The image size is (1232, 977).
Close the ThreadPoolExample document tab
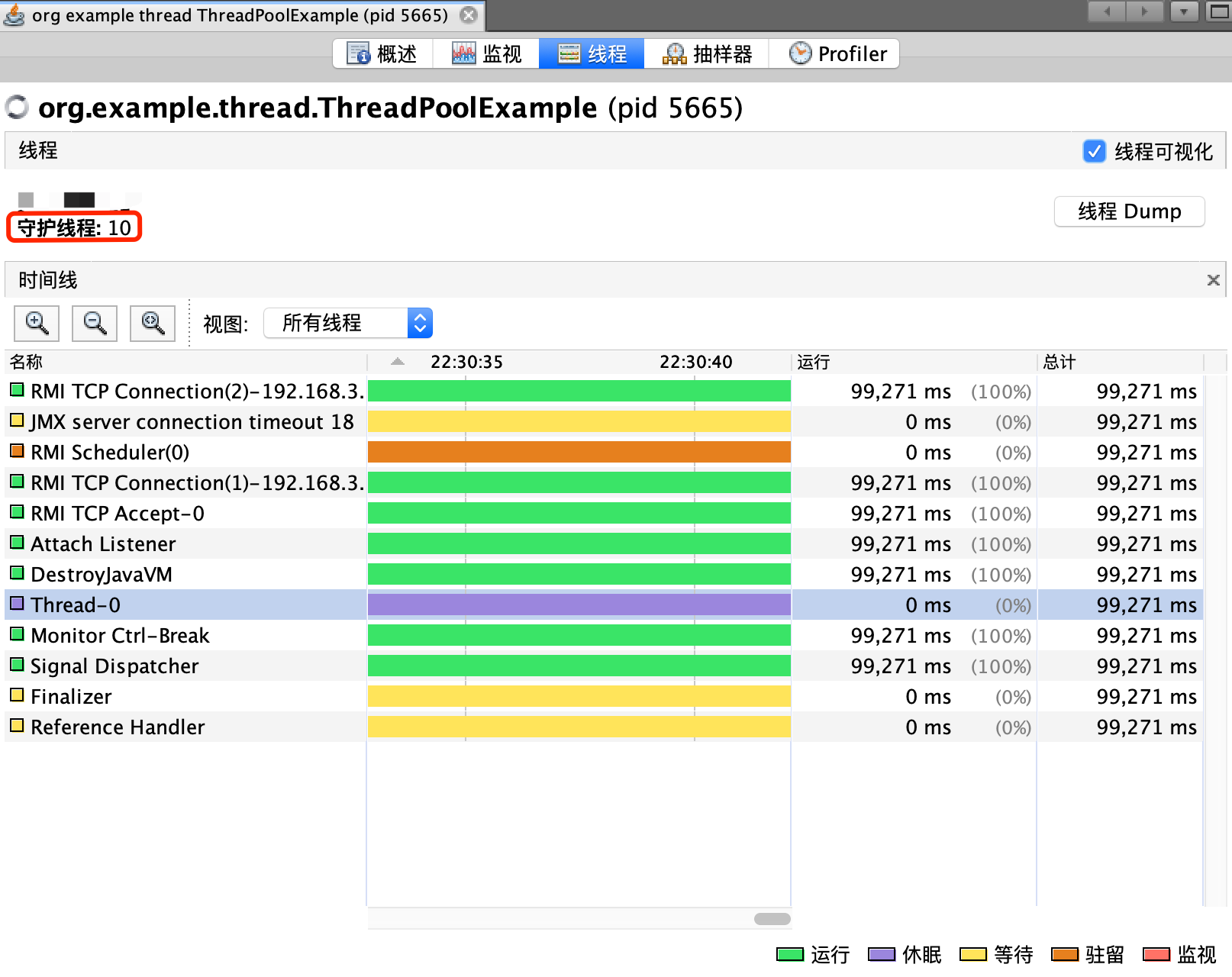tap(469, 15)
